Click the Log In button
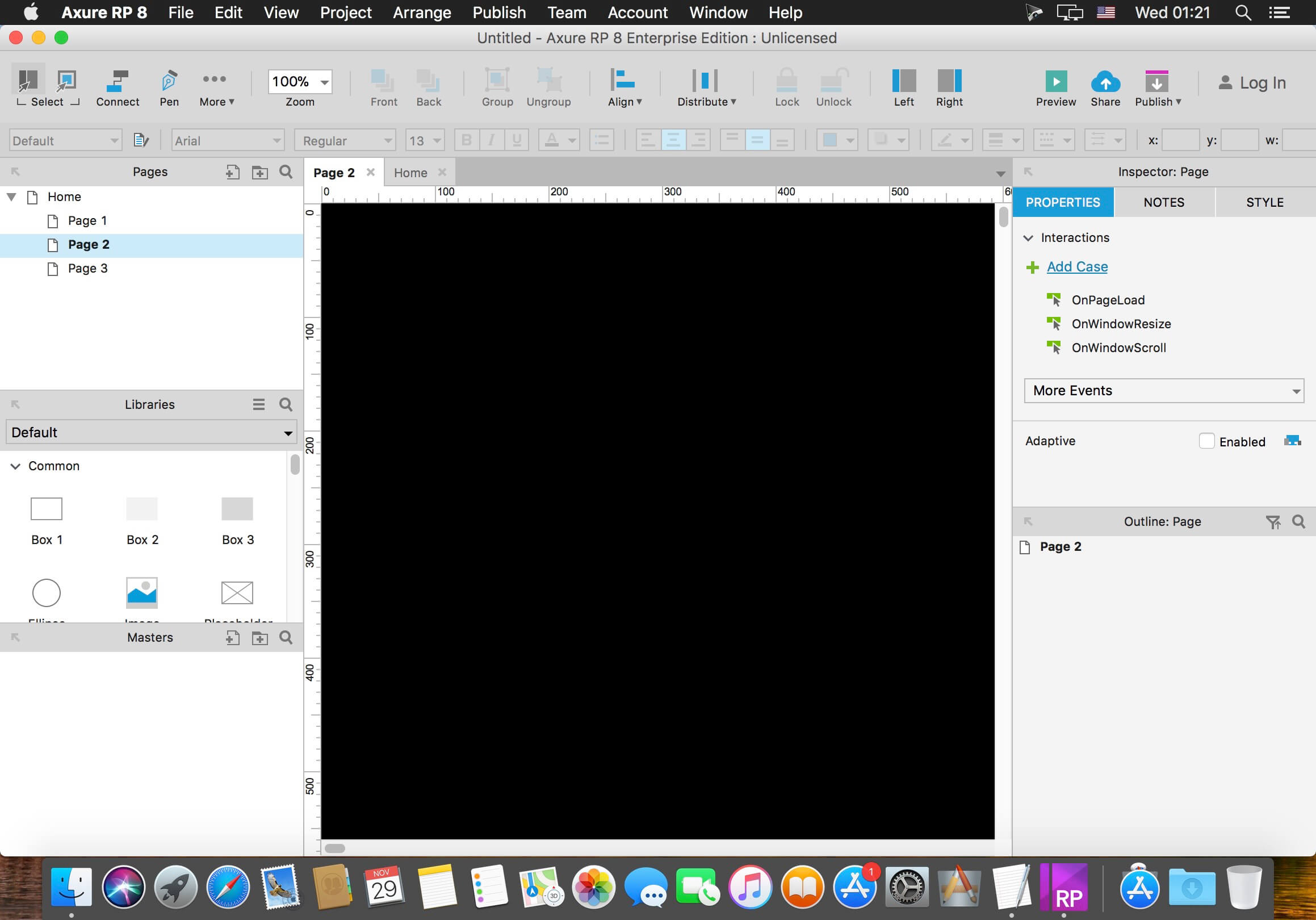Viewport: 1316px width, 920px height. coord(1251,83)
